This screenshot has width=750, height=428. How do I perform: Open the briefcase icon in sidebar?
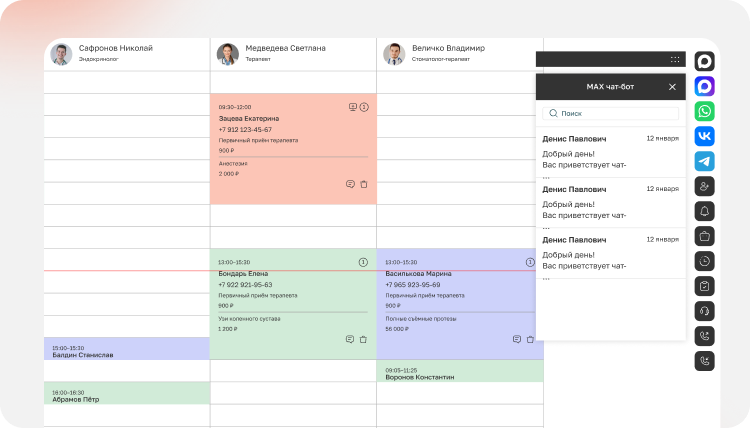[x=704, y=236]
